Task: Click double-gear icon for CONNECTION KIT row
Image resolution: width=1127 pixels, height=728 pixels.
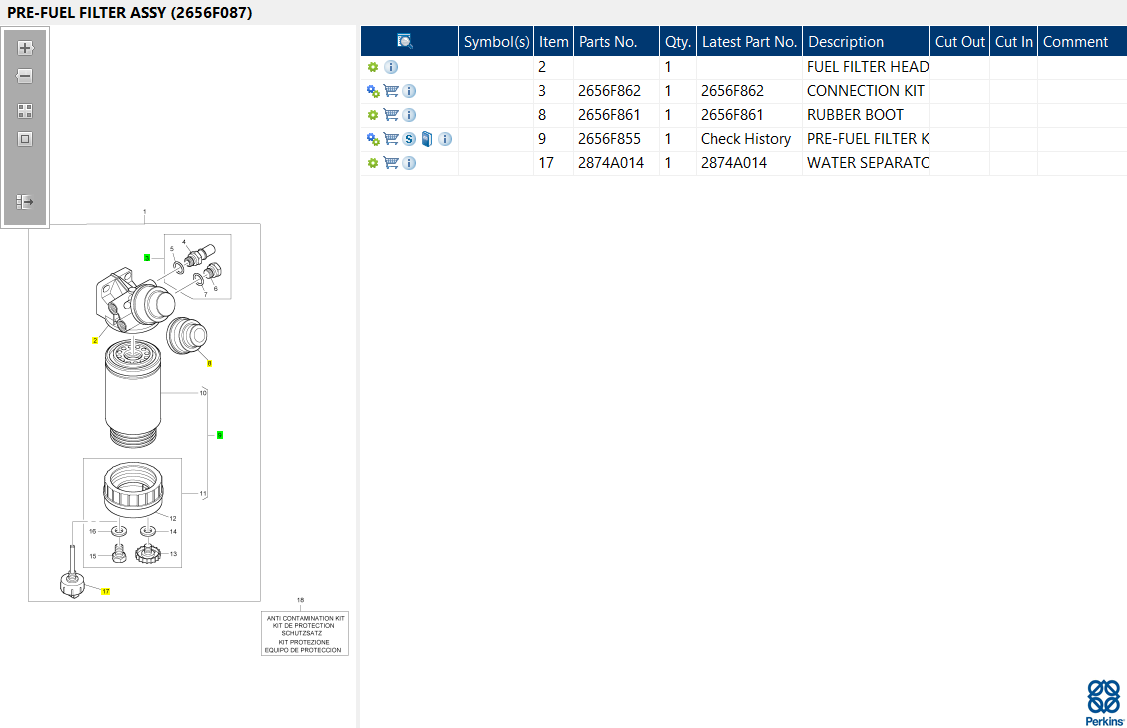Action: (373, 91)
